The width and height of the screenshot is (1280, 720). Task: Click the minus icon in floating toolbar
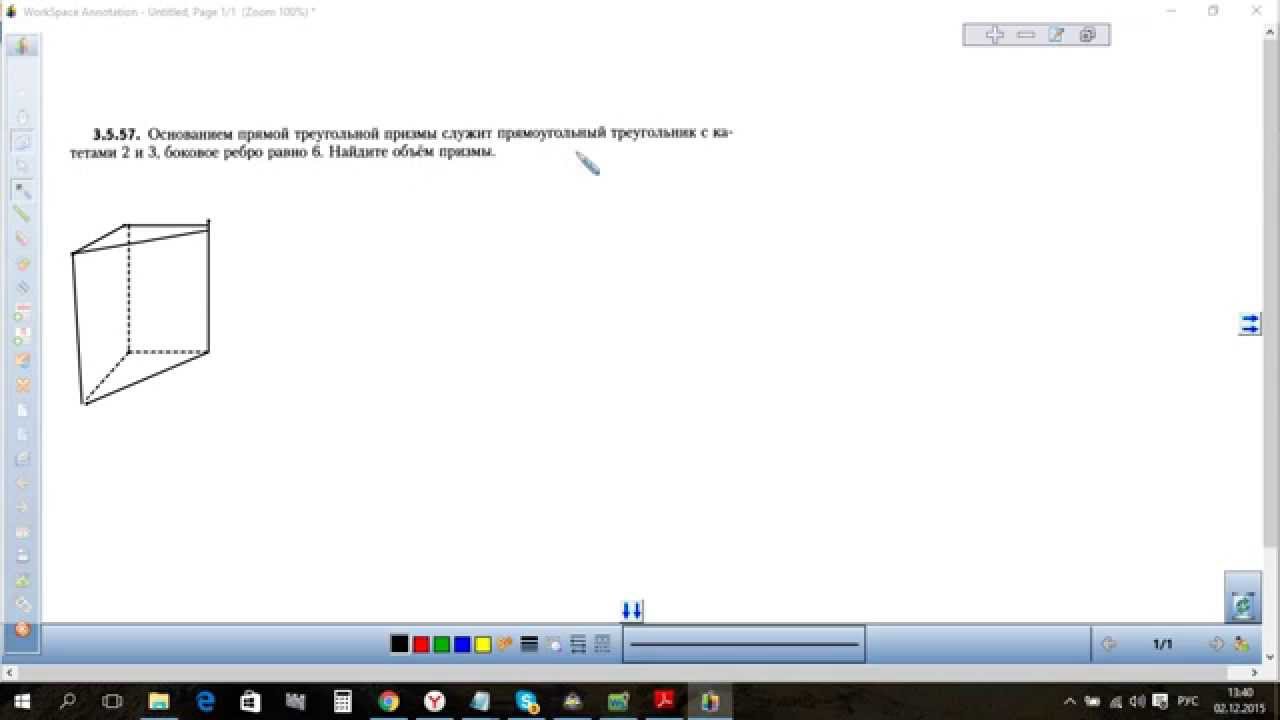pos(1025,35)
